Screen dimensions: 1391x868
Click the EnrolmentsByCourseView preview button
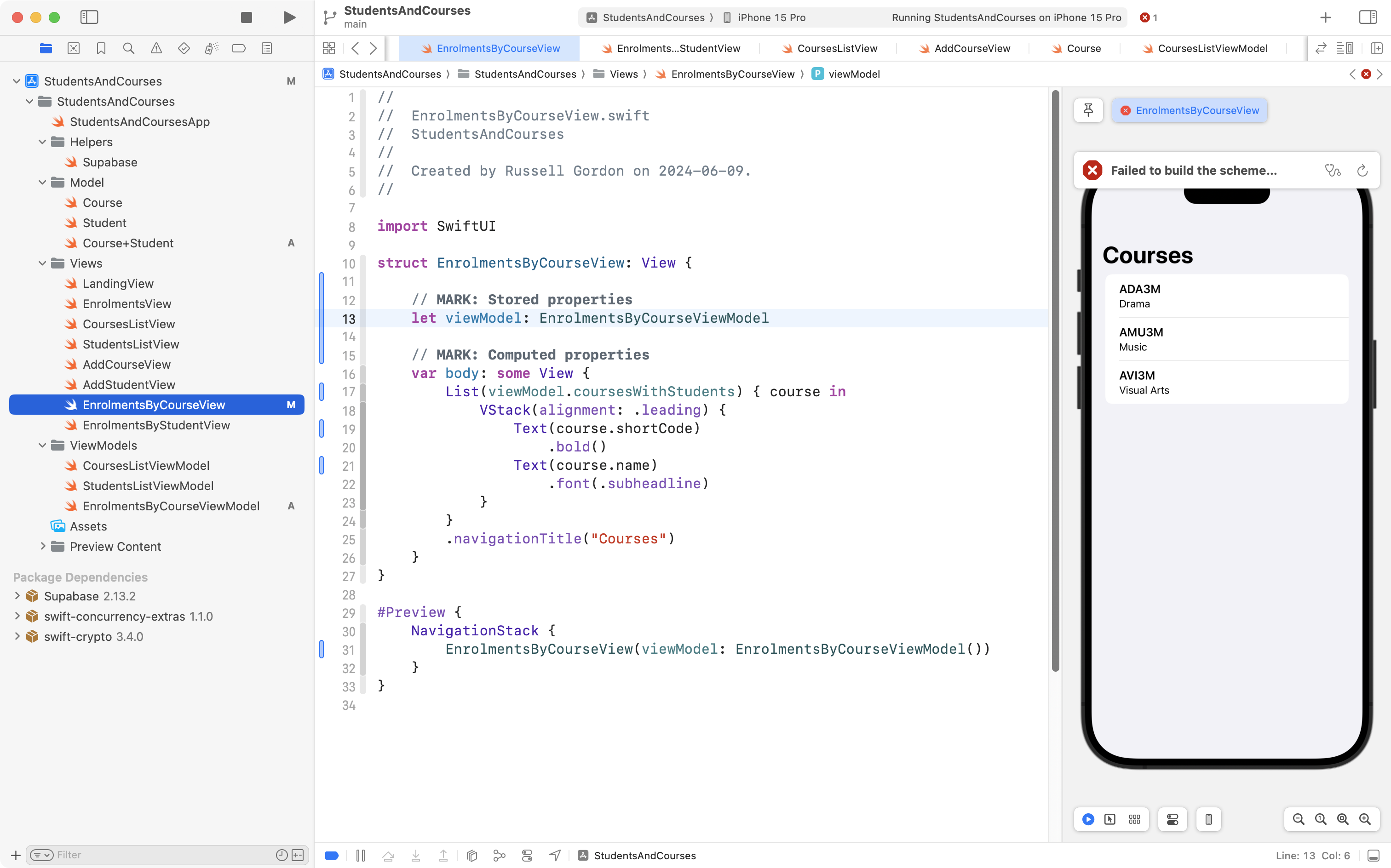[1190, 110]
